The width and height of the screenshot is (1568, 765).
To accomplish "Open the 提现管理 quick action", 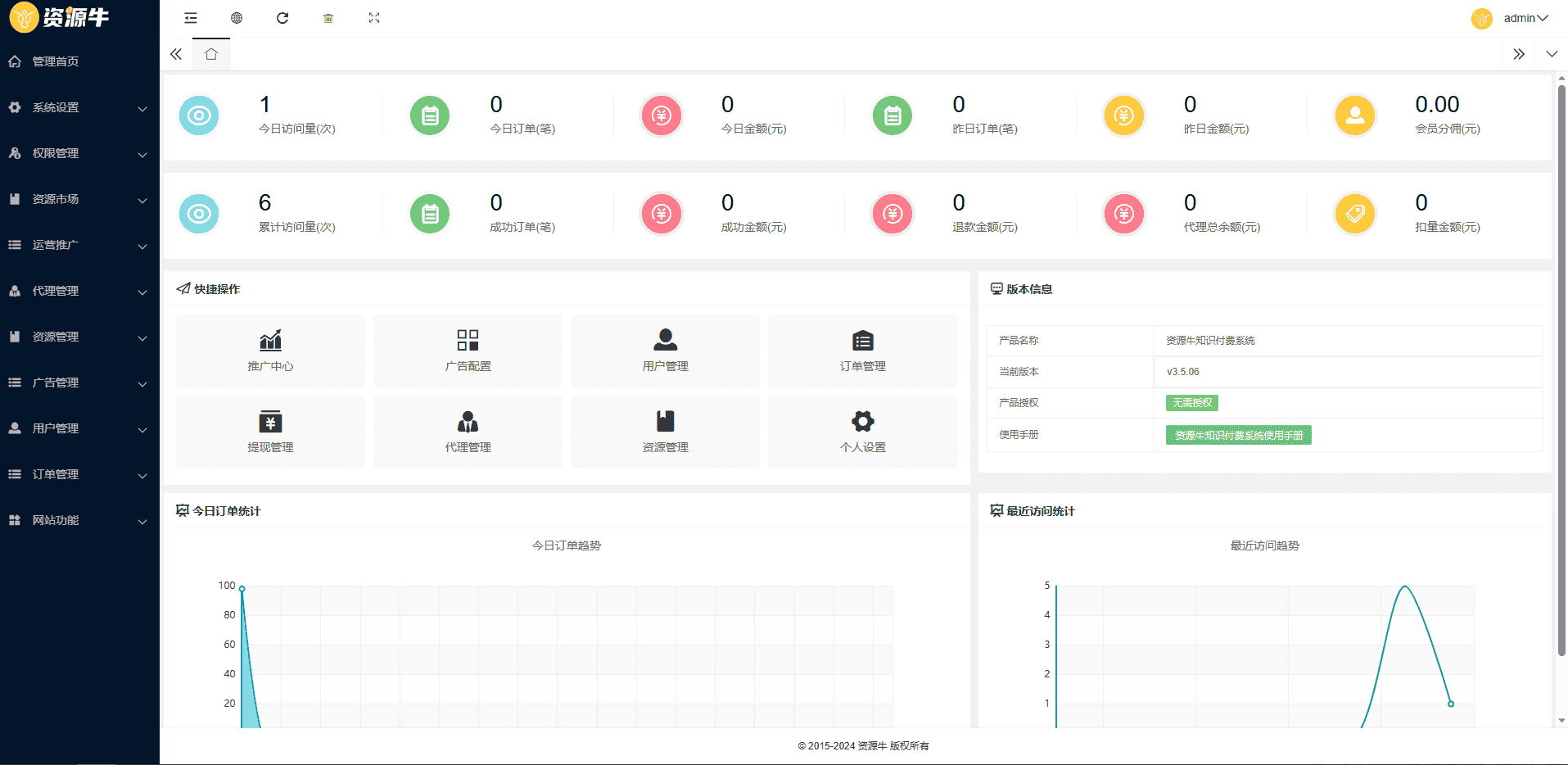I will 270,432.
